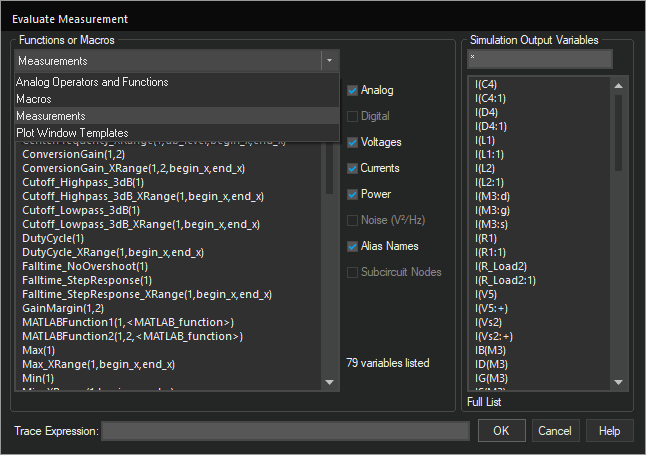Click the functions list down arrow
Screen dimensions: 646x455
pyautogui.click(x=330, y=382)
